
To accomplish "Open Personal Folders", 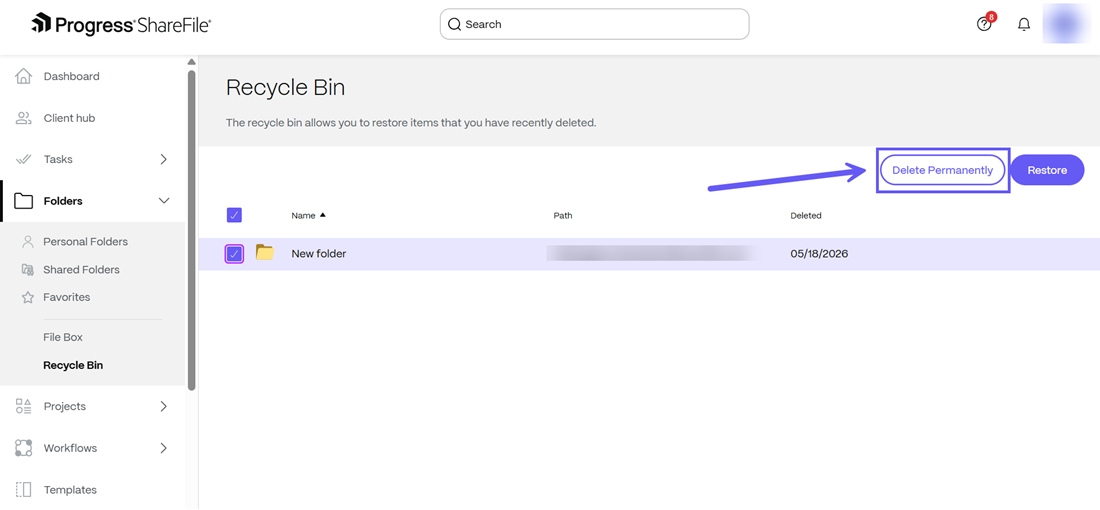I will coord(86,242).
